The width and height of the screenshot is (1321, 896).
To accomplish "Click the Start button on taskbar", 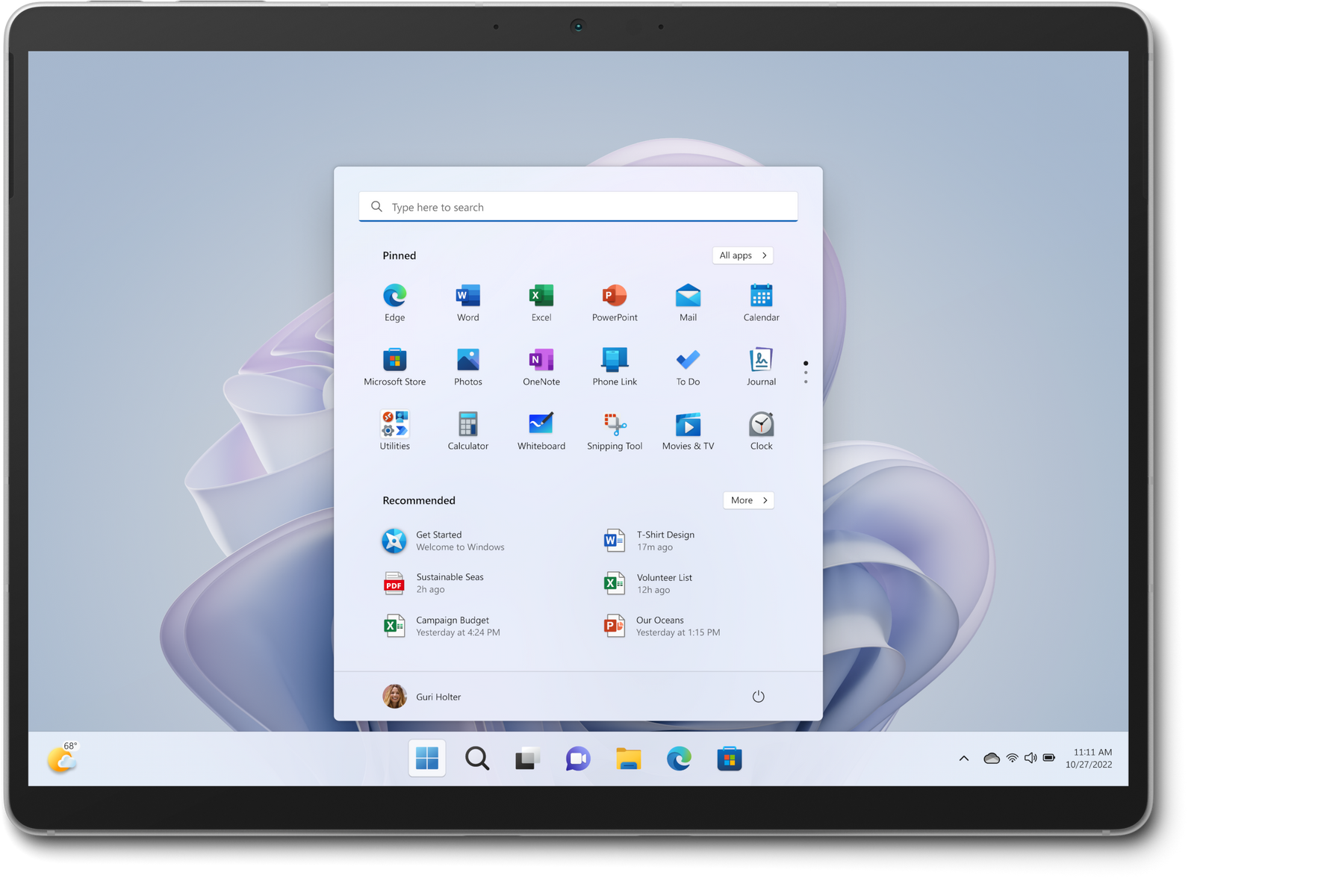I will pos(427,759).
